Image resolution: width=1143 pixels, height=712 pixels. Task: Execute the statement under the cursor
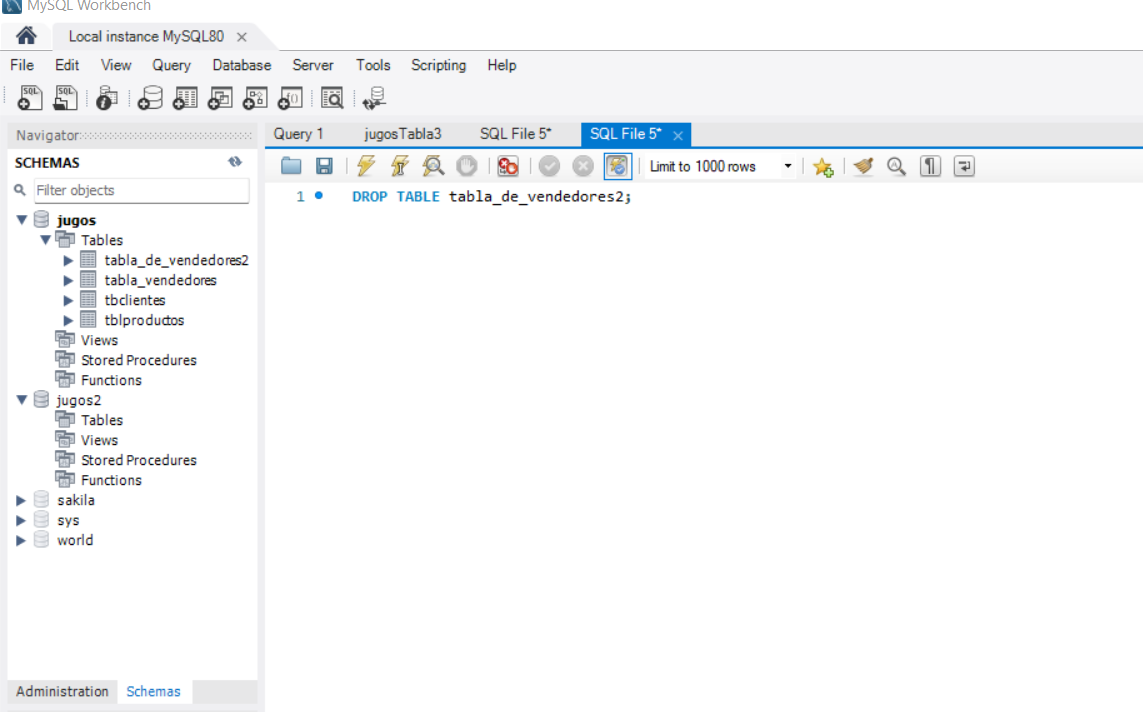(x=399, y=166)
